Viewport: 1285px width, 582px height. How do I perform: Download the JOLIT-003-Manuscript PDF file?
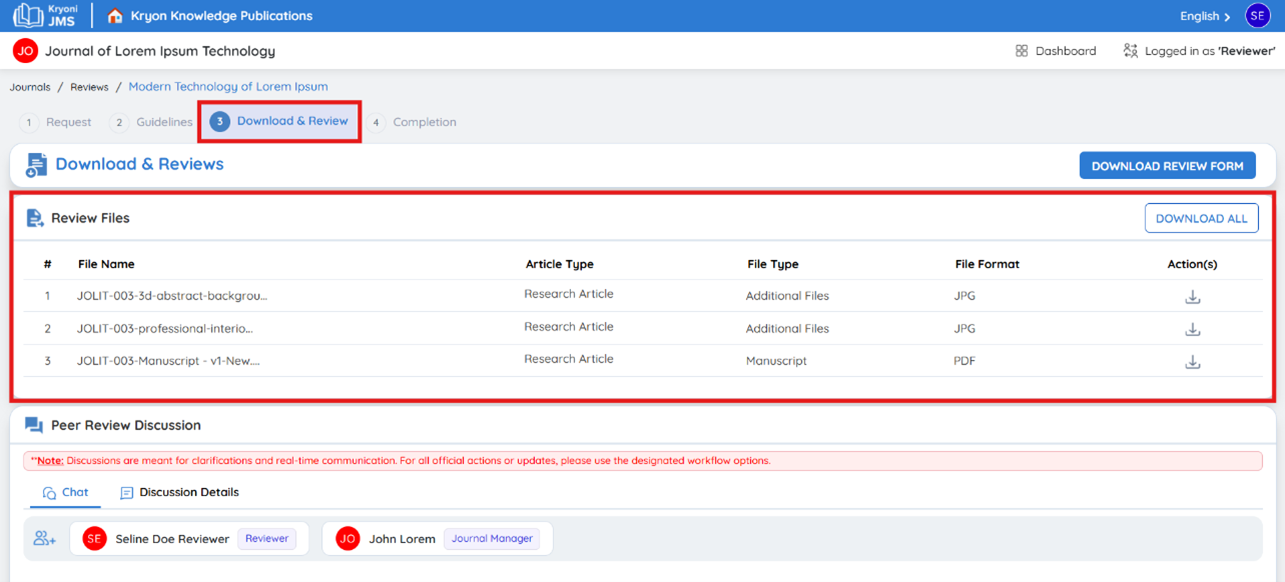coord(1192,362)
